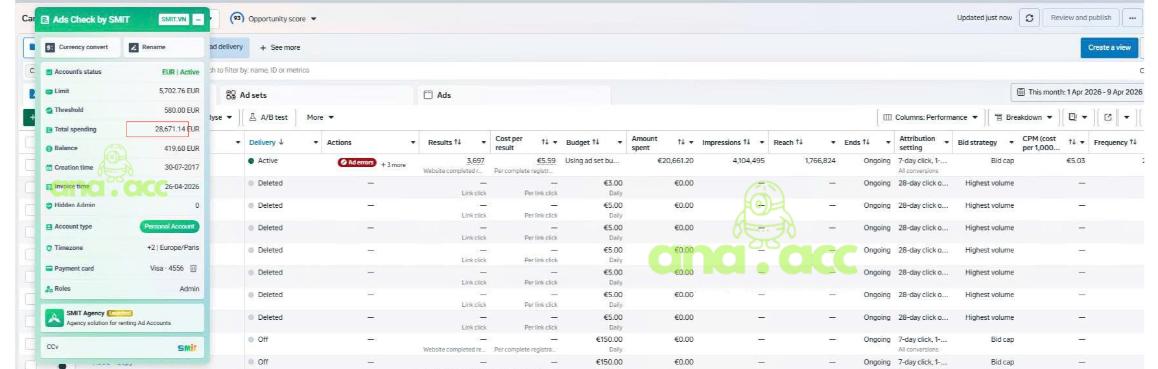
Task: Sort by the Ends column
Action: tap(857, 142)
